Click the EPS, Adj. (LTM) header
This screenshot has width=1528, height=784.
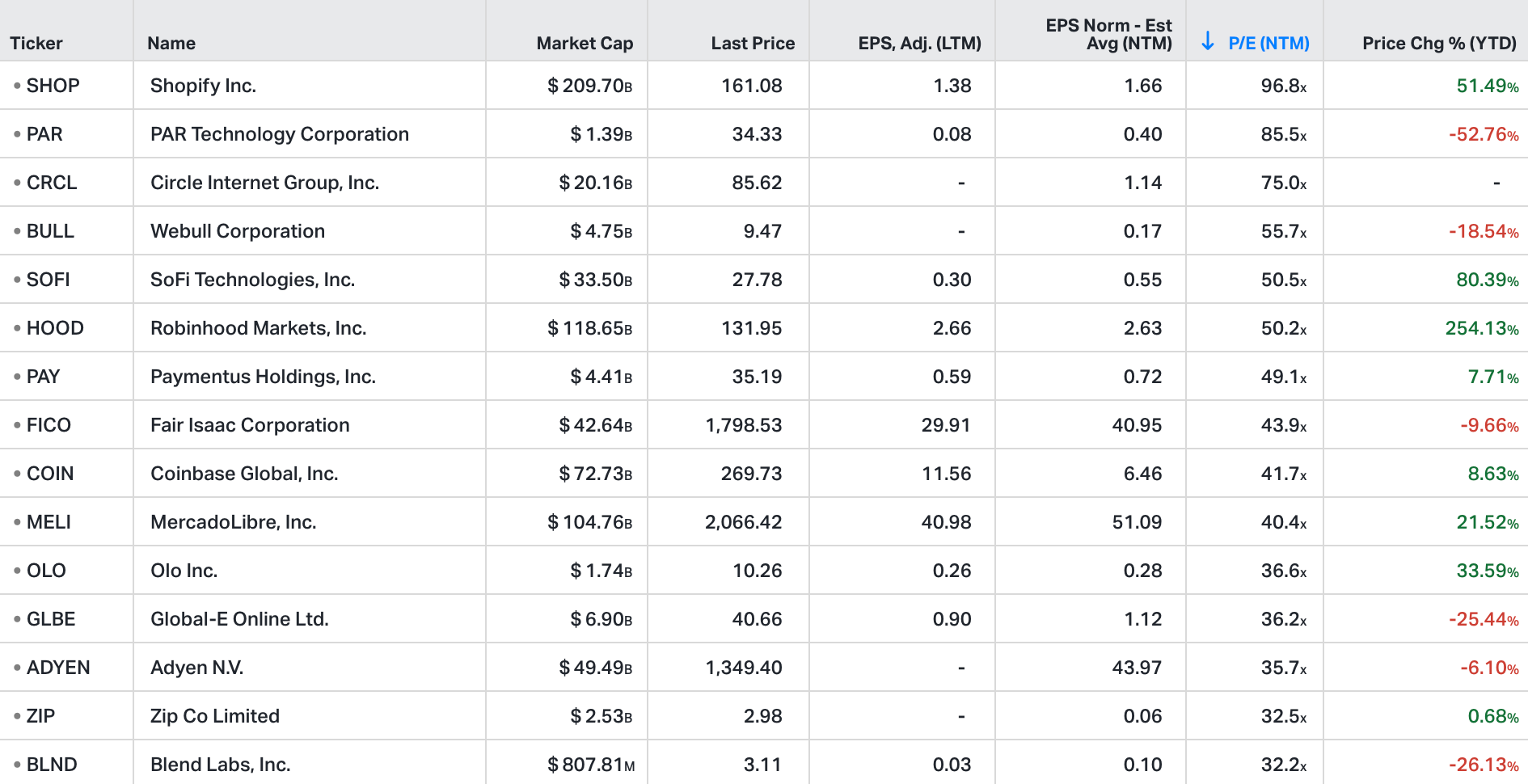pyautogui.click(x=919, y=44)
